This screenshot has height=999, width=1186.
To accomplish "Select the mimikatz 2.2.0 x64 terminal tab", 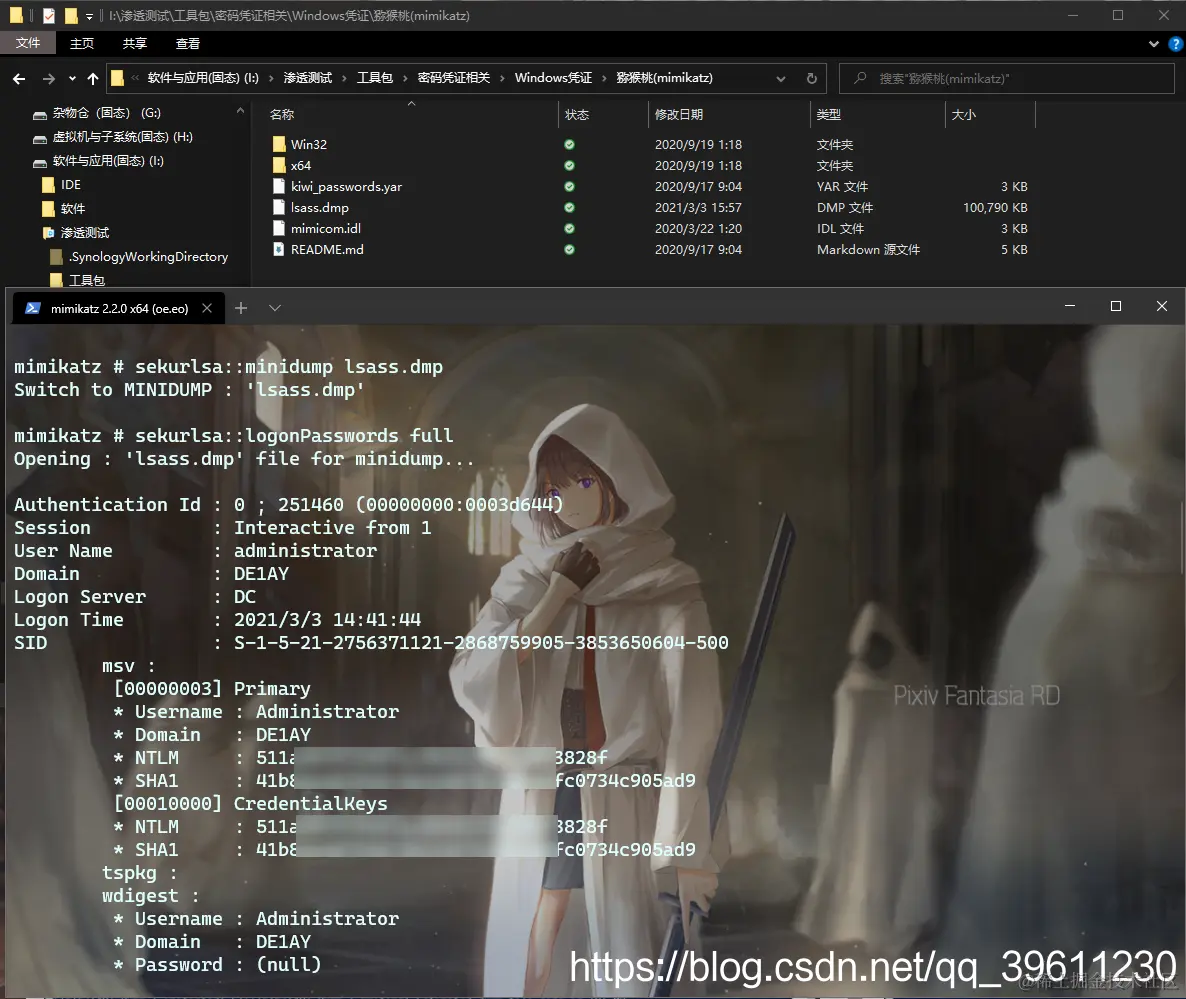I will point(118,309).
